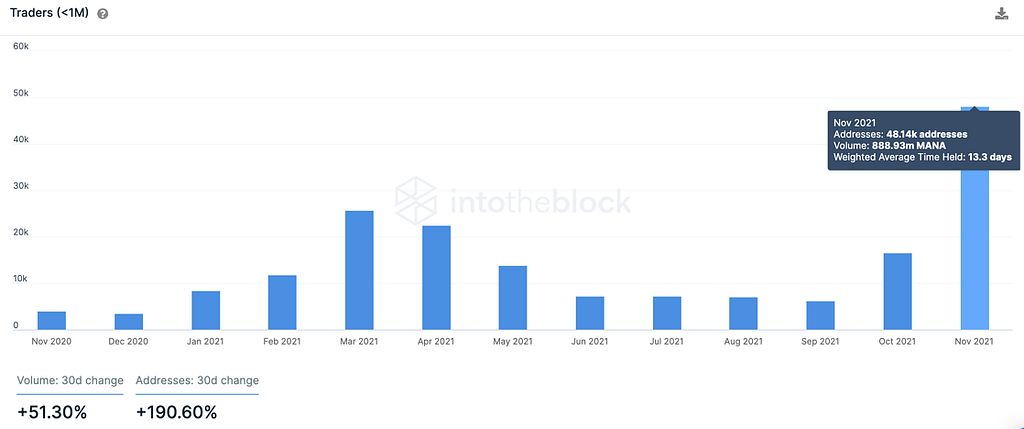Screen dimensions: 1024x429
Task: Click the Dec 2020 bar
Action: (128, 321)
